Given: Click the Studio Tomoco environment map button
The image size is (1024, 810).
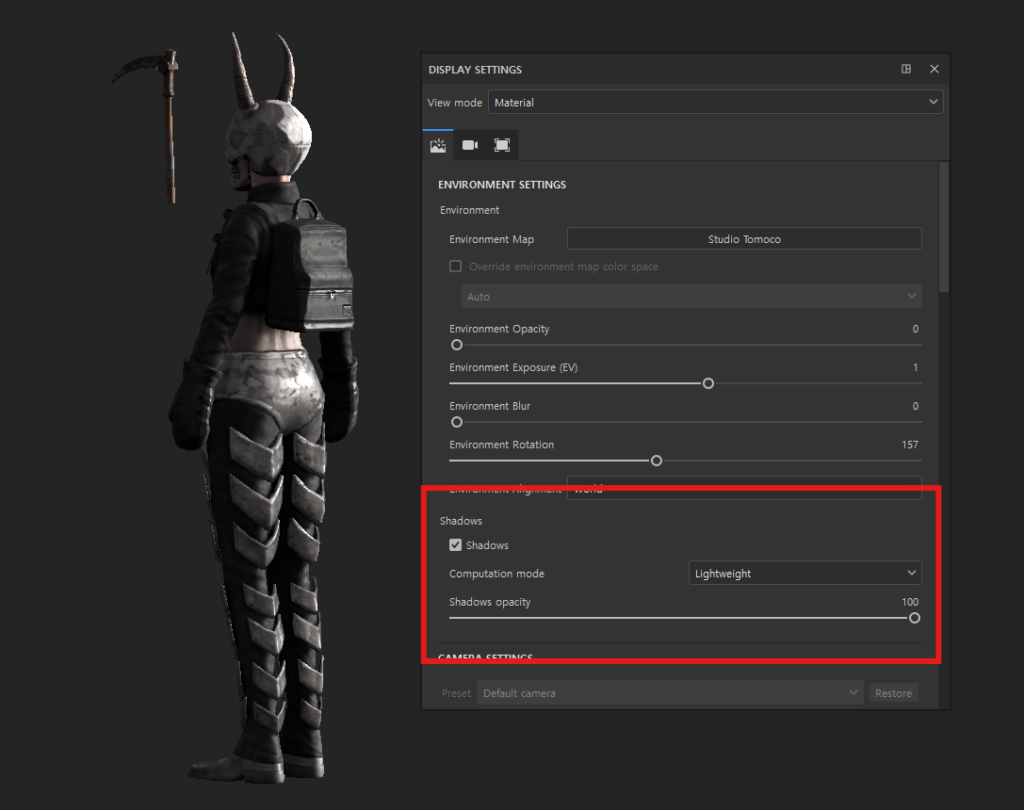Looking at the screenshot, I should point(744,239).
